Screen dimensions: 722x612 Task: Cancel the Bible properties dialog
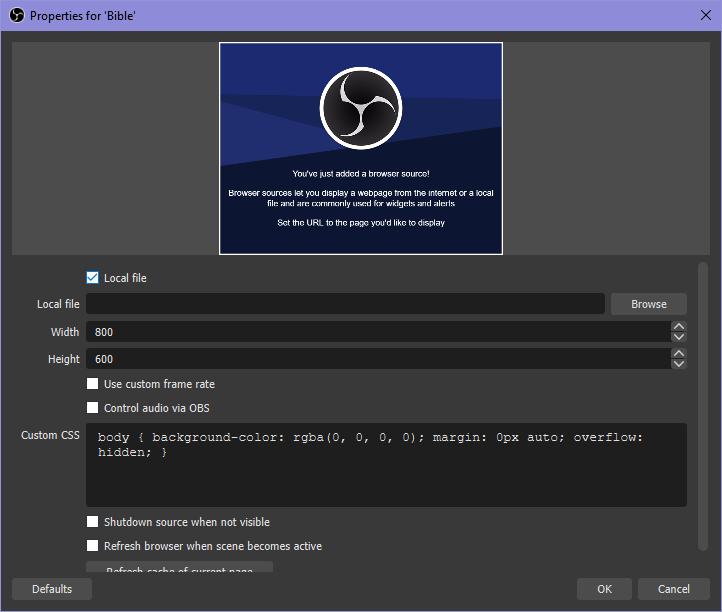coord(674,589)
